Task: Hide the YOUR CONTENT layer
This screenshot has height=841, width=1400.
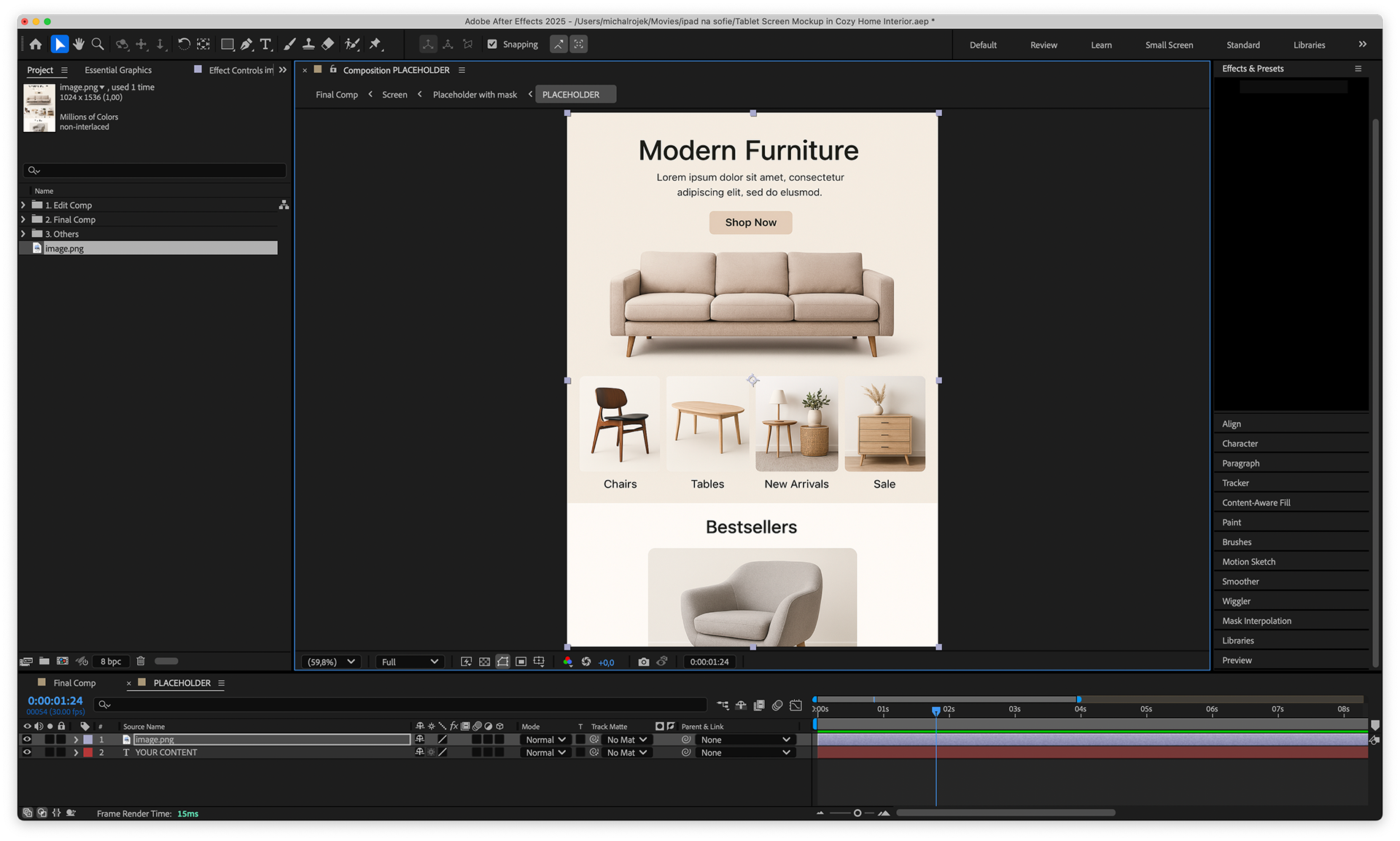Action: (27, 753)
